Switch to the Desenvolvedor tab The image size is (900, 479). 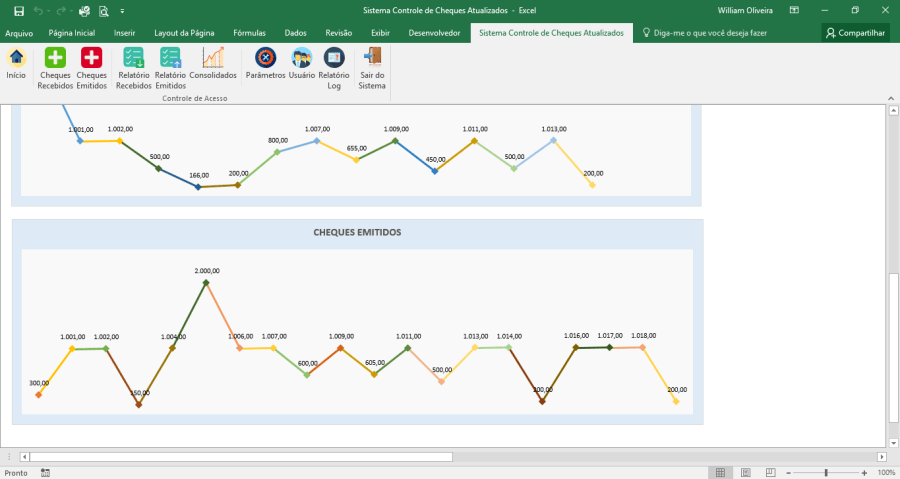(435, 33)
